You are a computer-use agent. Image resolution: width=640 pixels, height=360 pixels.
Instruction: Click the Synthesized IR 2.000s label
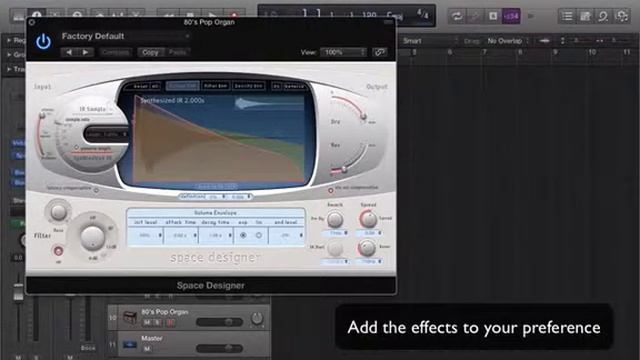(172, 100)
